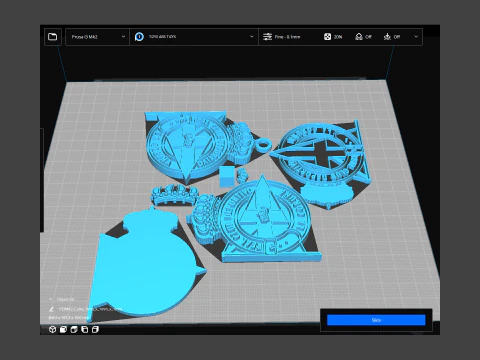
Task: Switch to the front view cube icon
Action: click(x=63, y=329)
